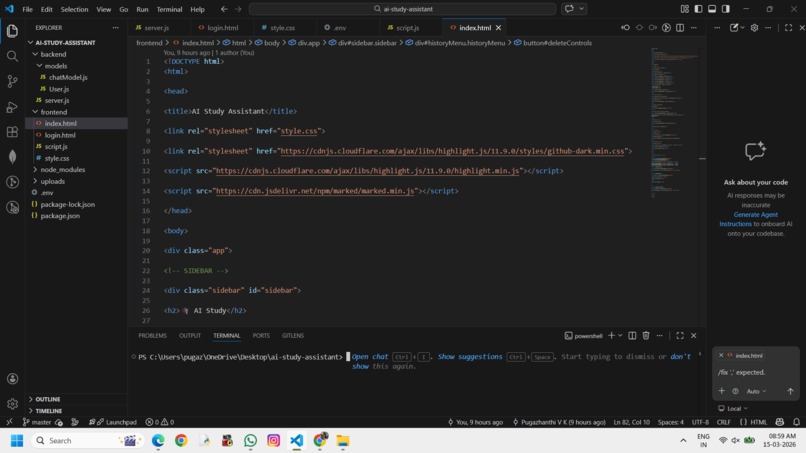Kill terminal with trash icon

coord(646,336)
